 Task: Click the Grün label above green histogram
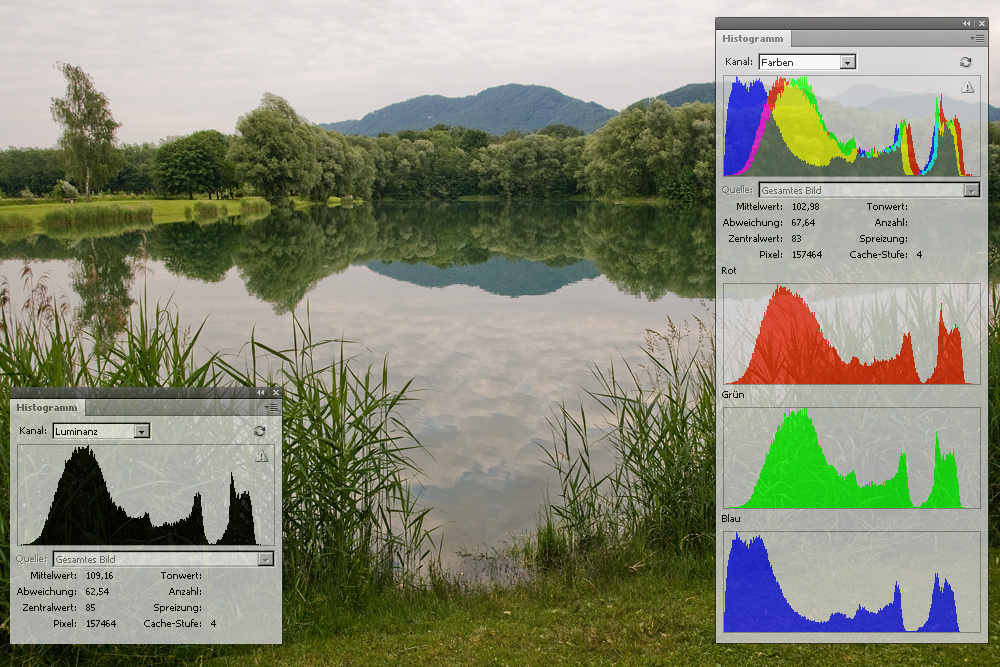pyautogui.click(x=733, y=395)
